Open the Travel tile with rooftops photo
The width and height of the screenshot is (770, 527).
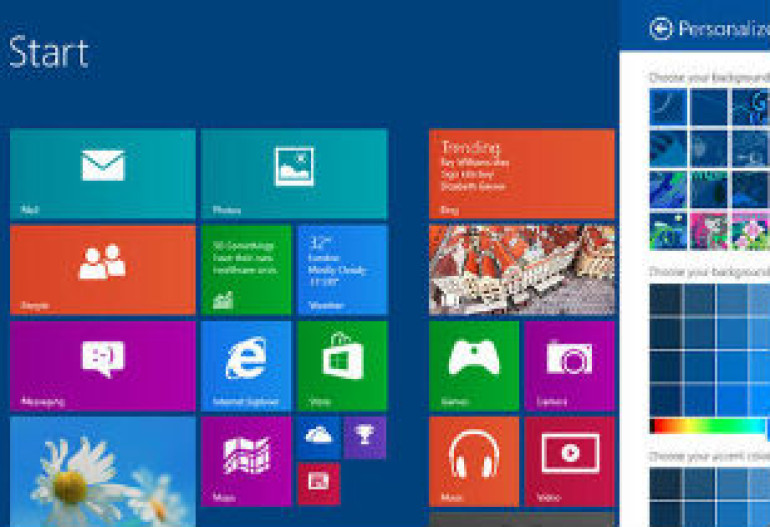522,270
